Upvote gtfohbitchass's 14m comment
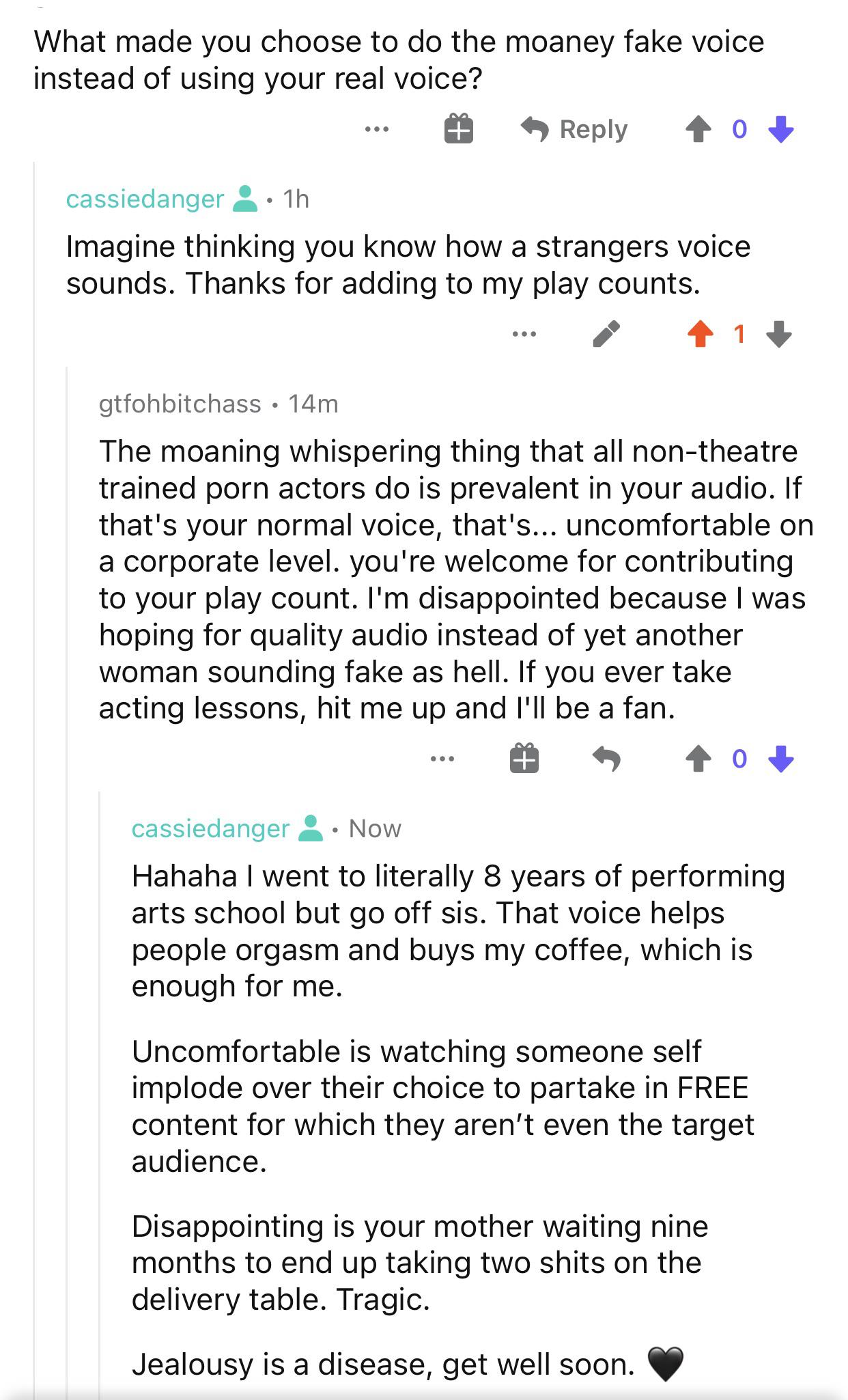Viewport: 848px width, 1400px height. click(x=698, y=759)
